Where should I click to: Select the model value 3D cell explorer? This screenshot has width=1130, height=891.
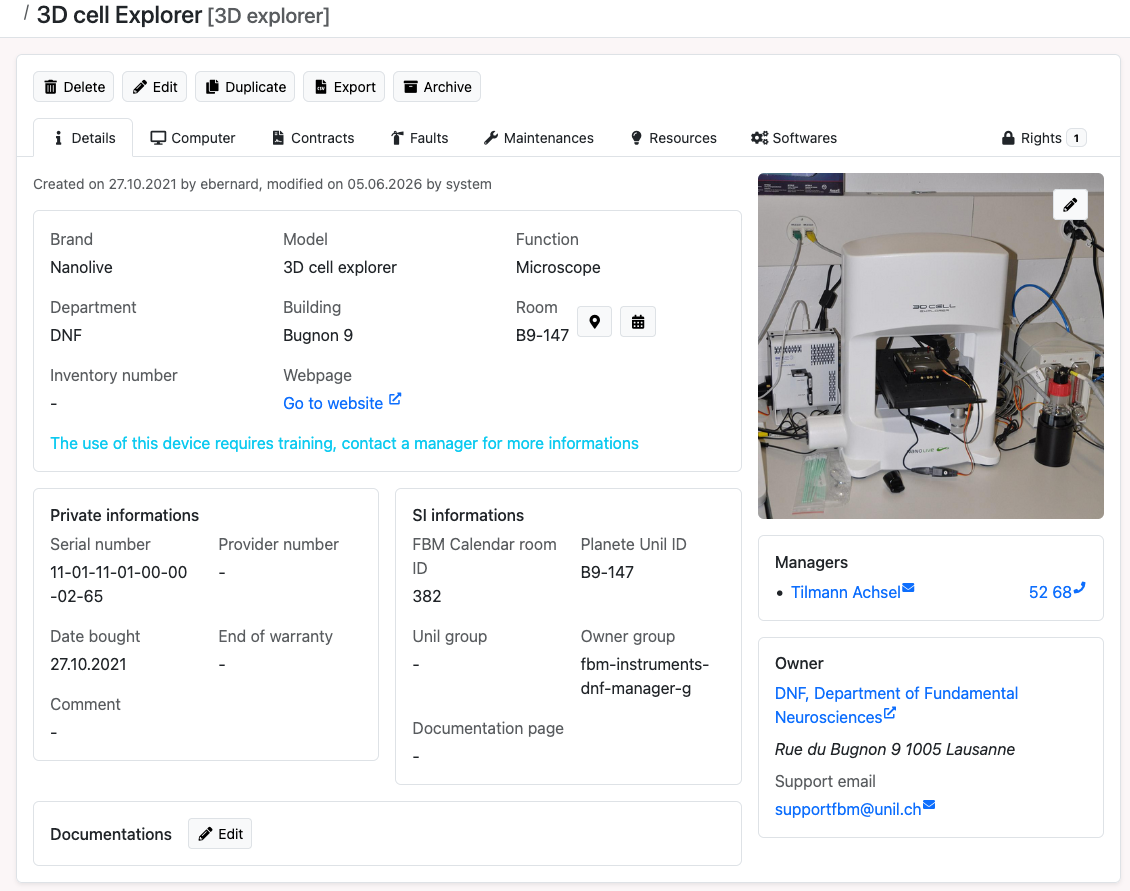pos(339,267)
